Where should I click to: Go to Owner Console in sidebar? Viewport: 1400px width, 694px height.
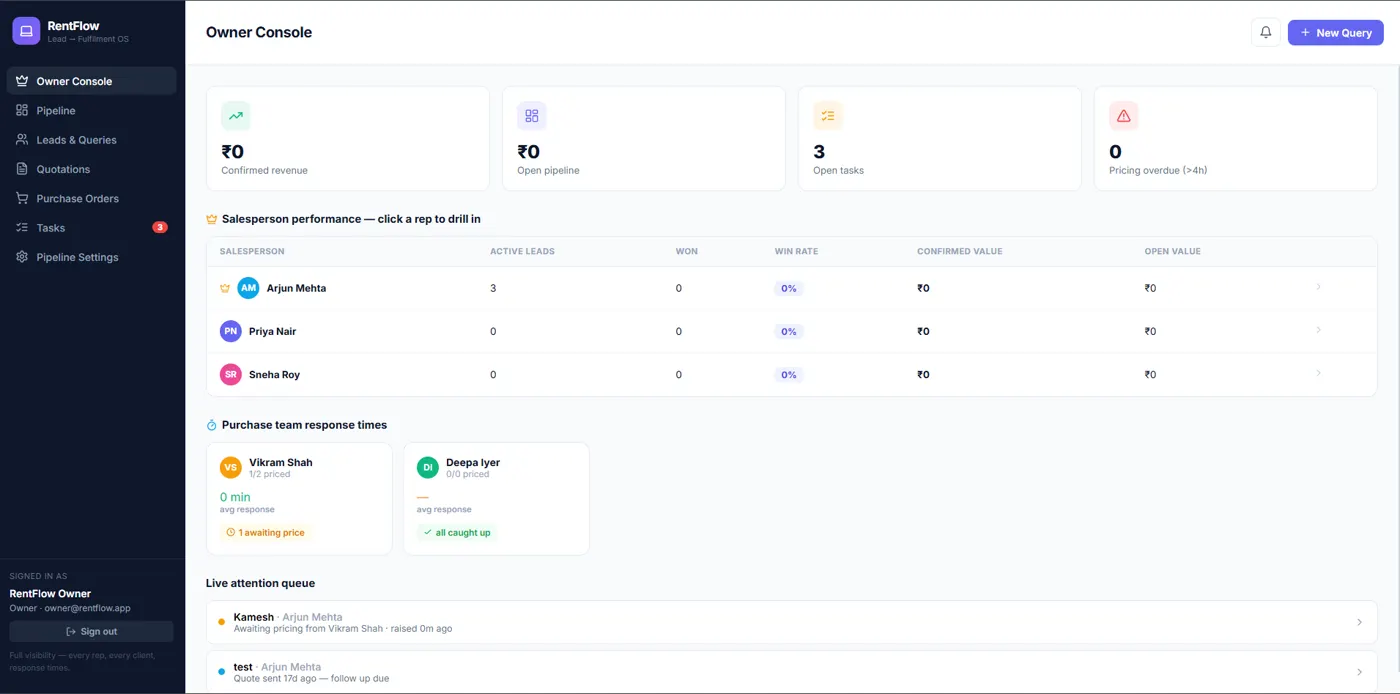[91, 81]
